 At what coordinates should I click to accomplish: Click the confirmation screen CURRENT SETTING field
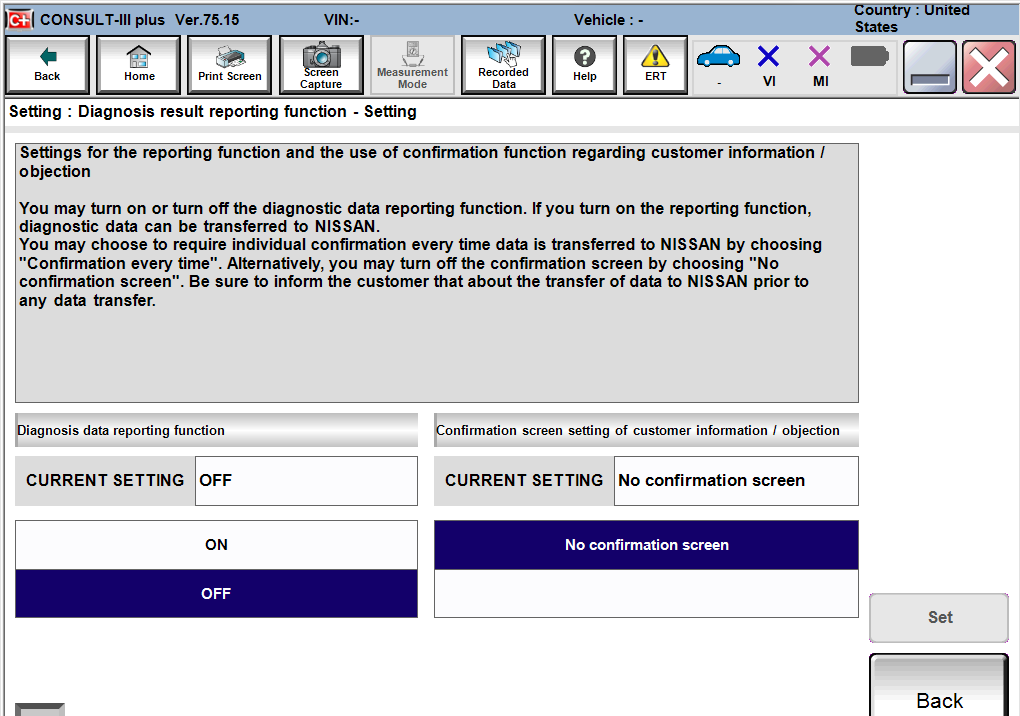click(736, 481)
